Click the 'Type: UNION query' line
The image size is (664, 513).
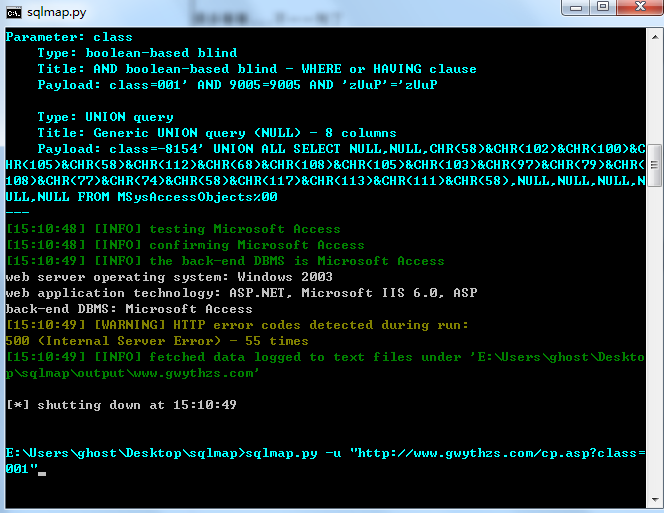(x=105, y=117)
